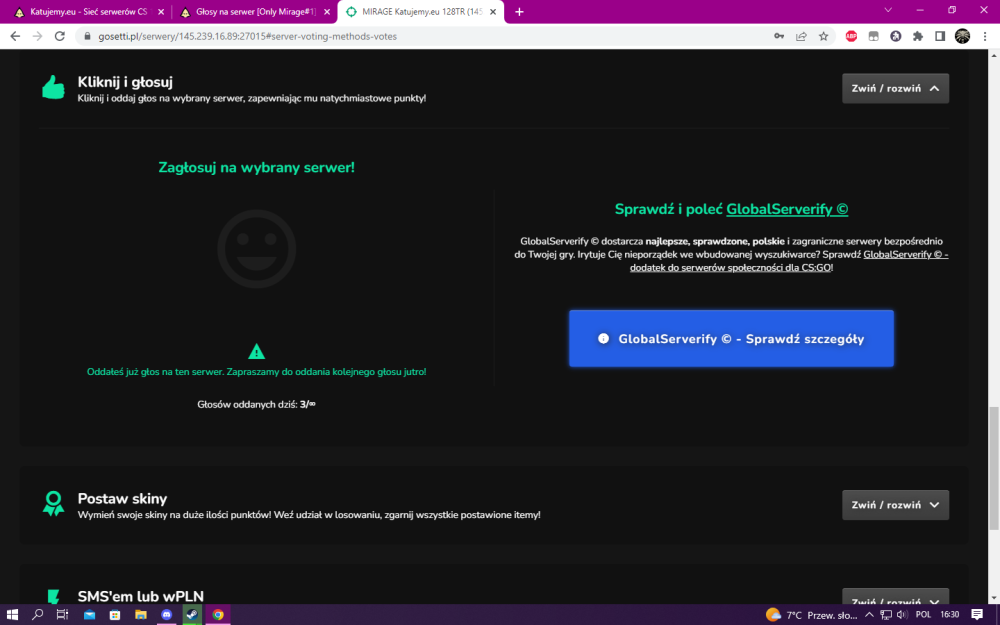Open the Mail app on taskbar
The image size is (1000, 625).
click(89, 615)
